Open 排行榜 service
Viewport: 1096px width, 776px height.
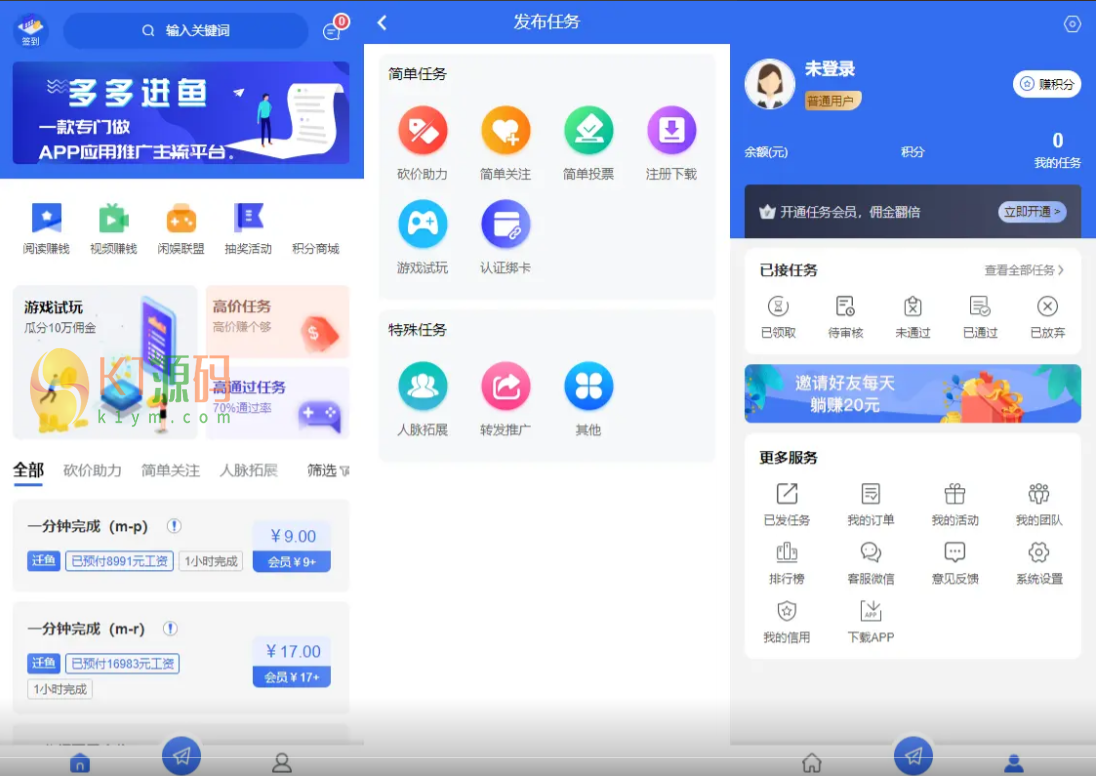tap(786, 563)
